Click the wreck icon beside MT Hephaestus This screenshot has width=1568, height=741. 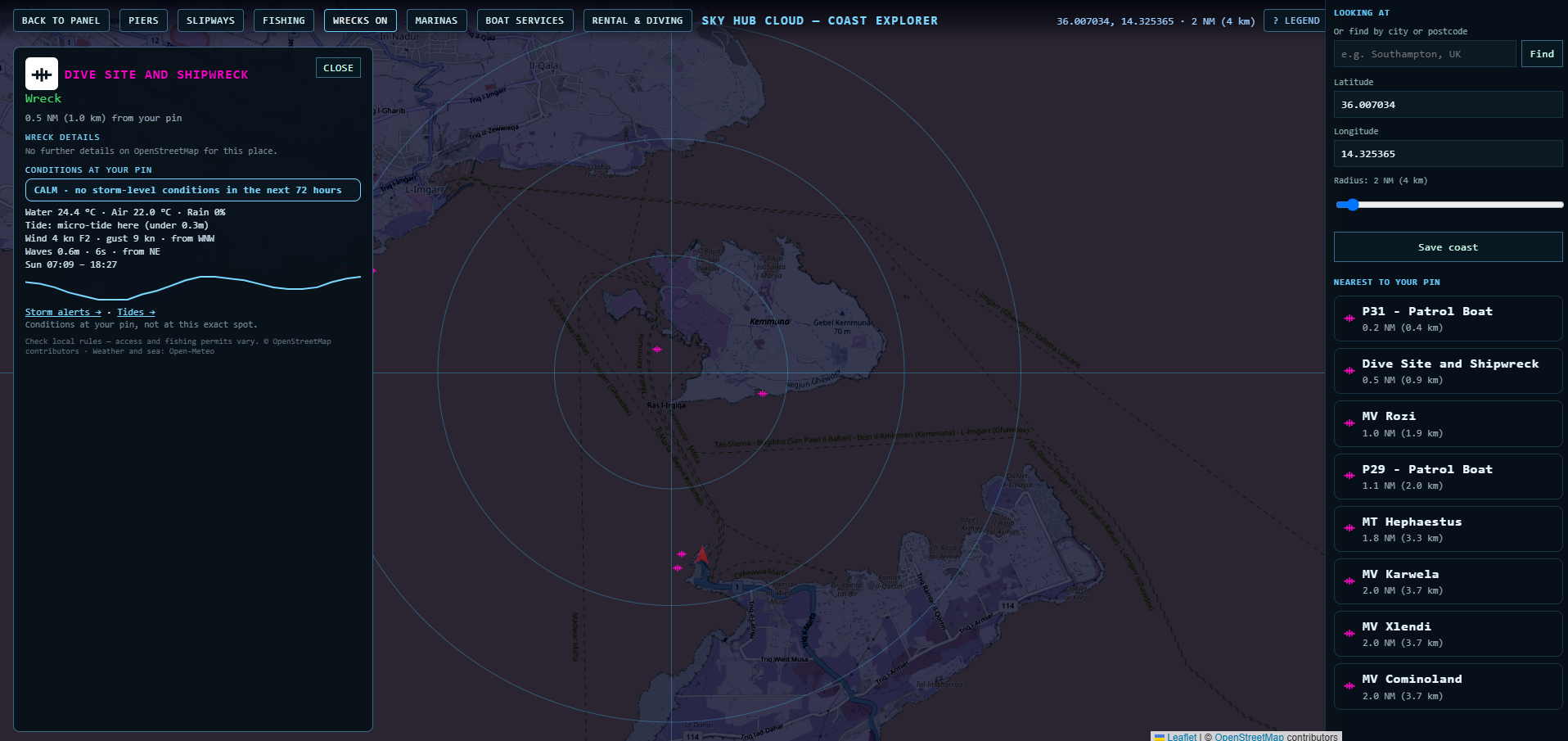[1349, 528]
